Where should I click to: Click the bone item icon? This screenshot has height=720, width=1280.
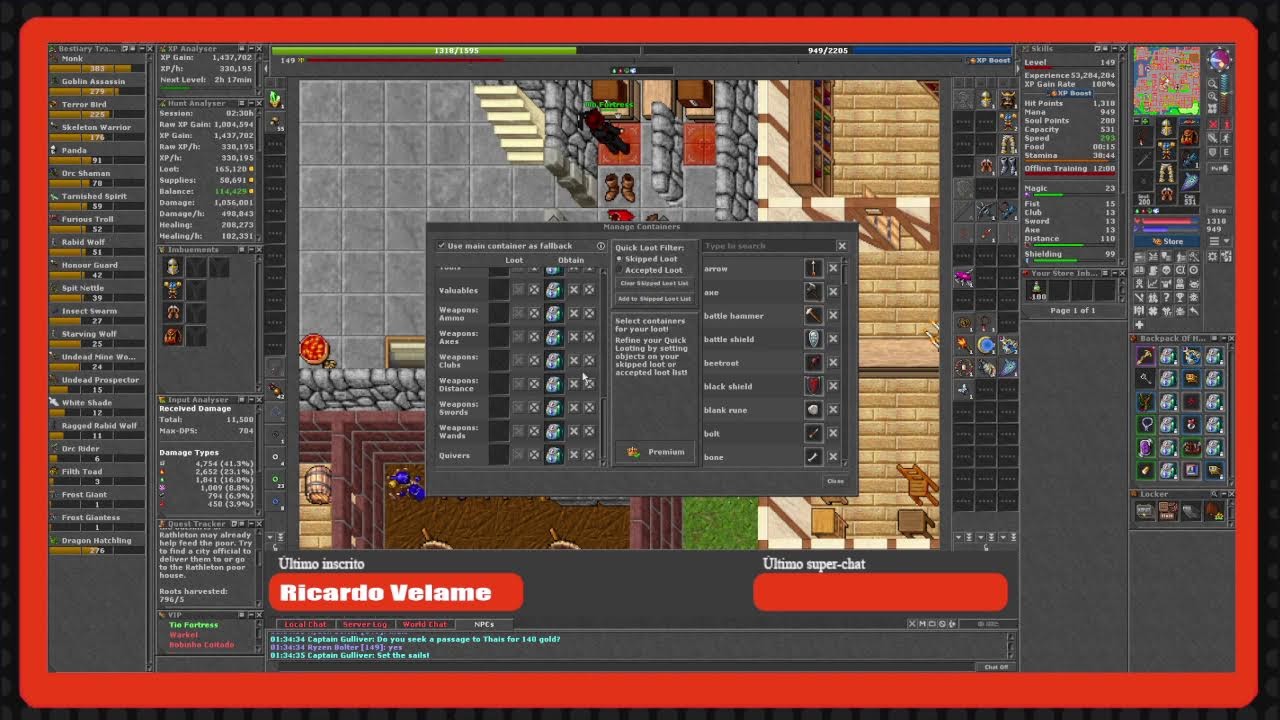(813, 456)
